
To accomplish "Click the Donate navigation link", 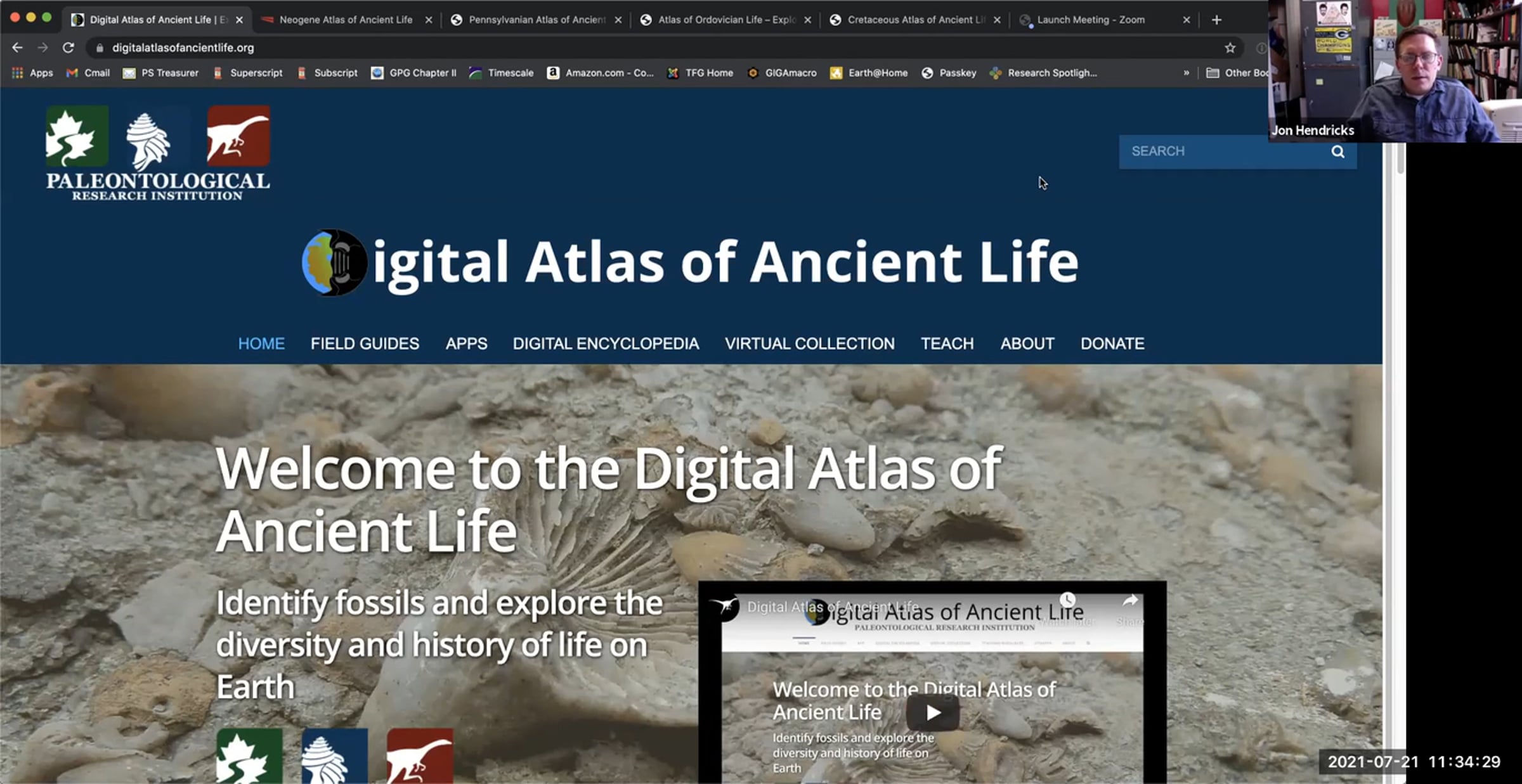I will (1112, 344).
